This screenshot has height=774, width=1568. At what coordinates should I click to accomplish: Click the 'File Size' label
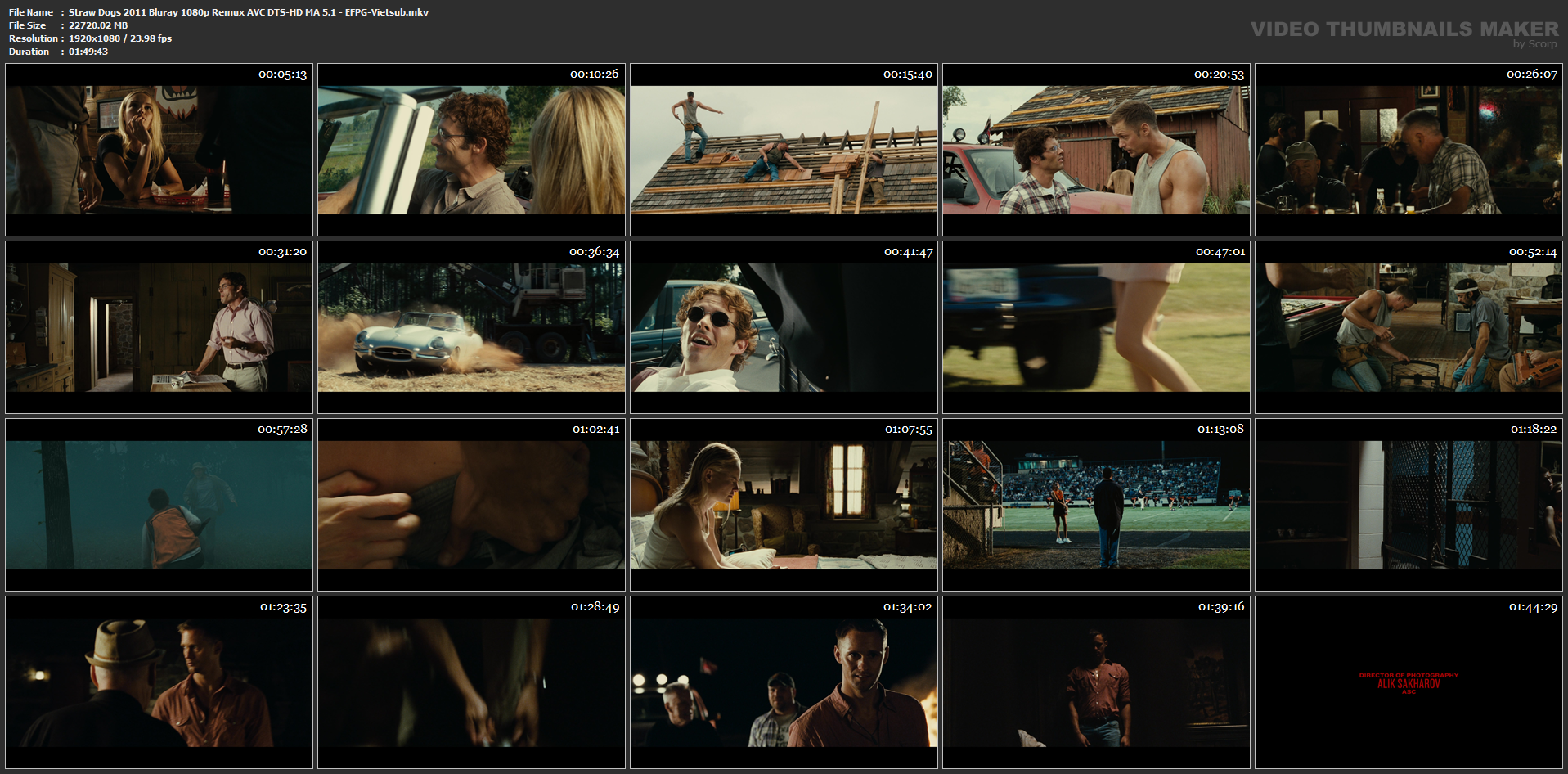pyautogui.click(x=28, y=25)
